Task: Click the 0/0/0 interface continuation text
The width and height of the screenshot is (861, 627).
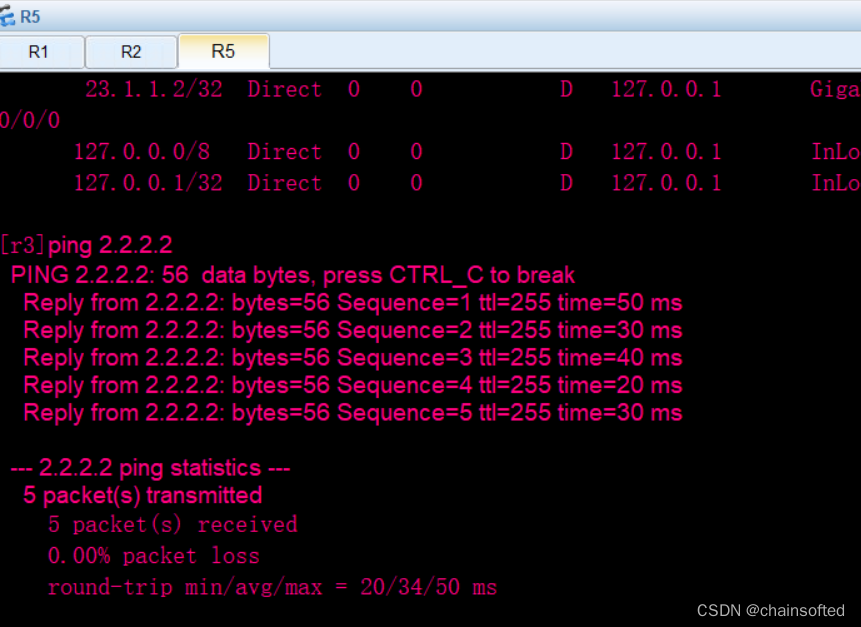Action: point(30,120)
